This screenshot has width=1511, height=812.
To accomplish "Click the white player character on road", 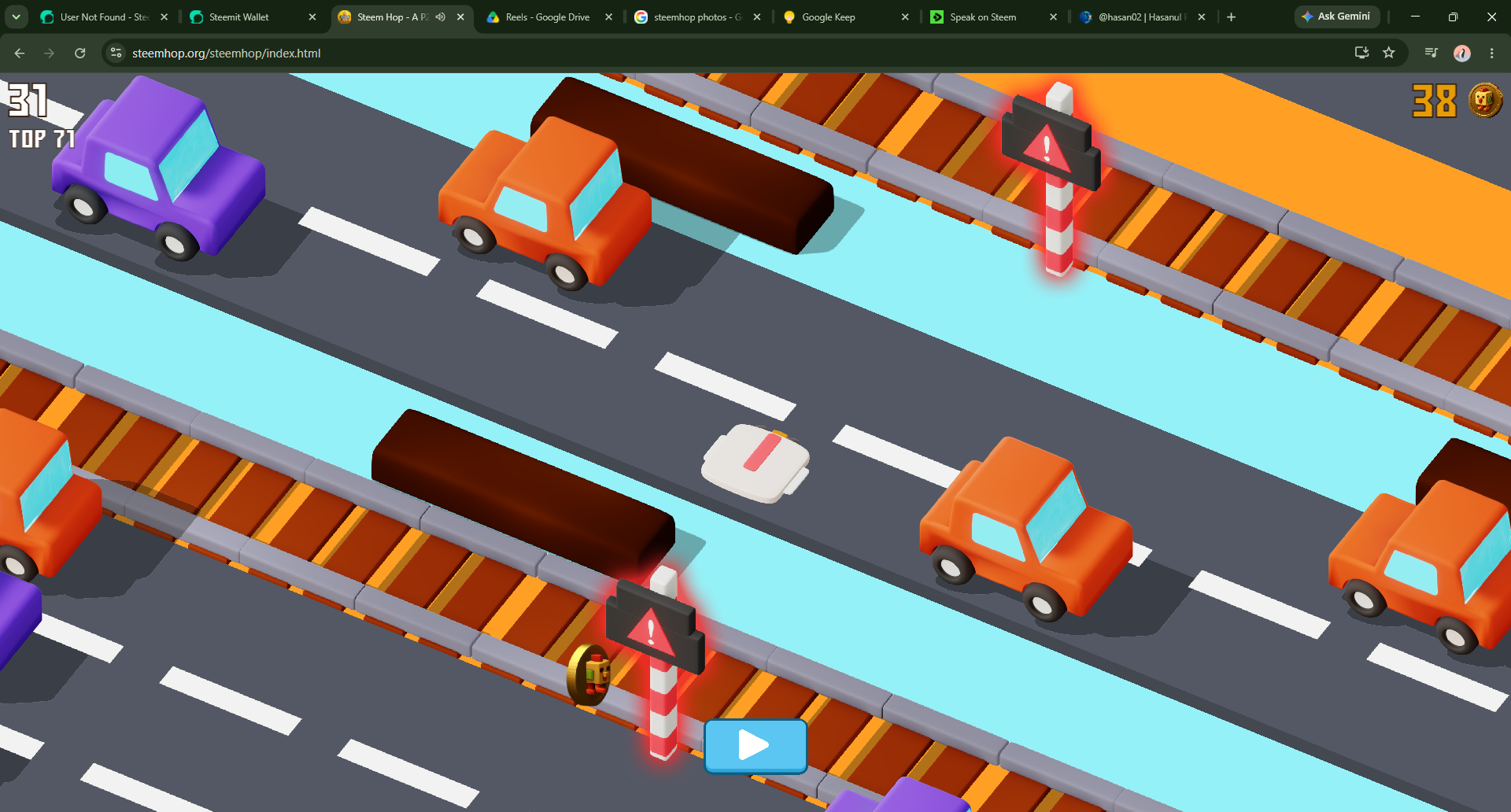I will [755, 463].
